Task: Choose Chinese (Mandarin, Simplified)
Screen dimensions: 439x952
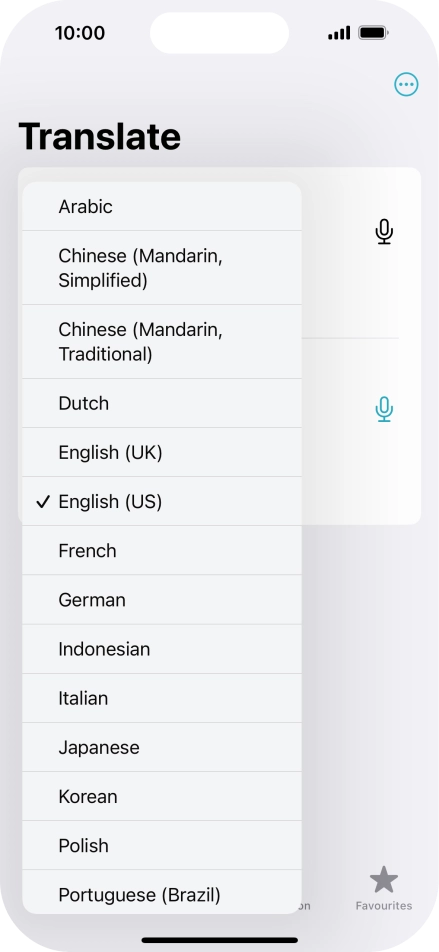Action: click(x=162, y=268)
